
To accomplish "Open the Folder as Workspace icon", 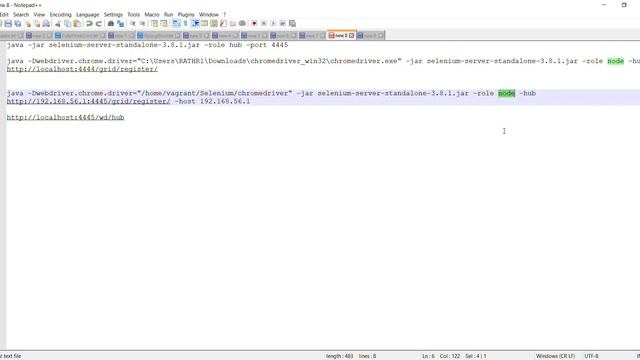I will pos(233,24).
